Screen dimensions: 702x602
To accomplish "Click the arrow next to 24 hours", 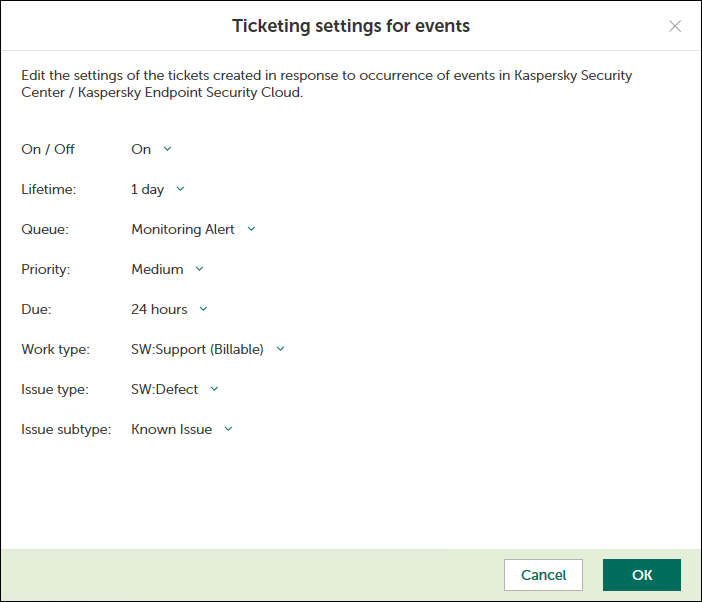I will click(203, 309).
